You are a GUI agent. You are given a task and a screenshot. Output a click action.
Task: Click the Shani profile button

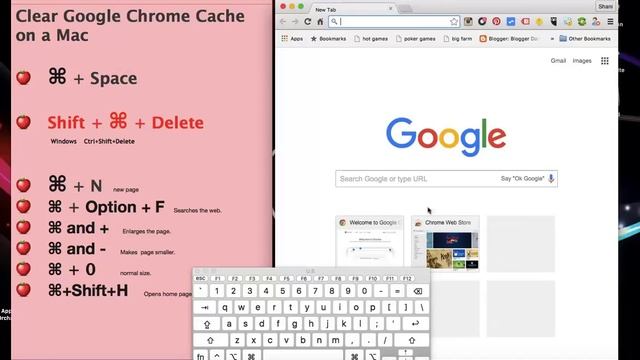(x=605, y=7)
